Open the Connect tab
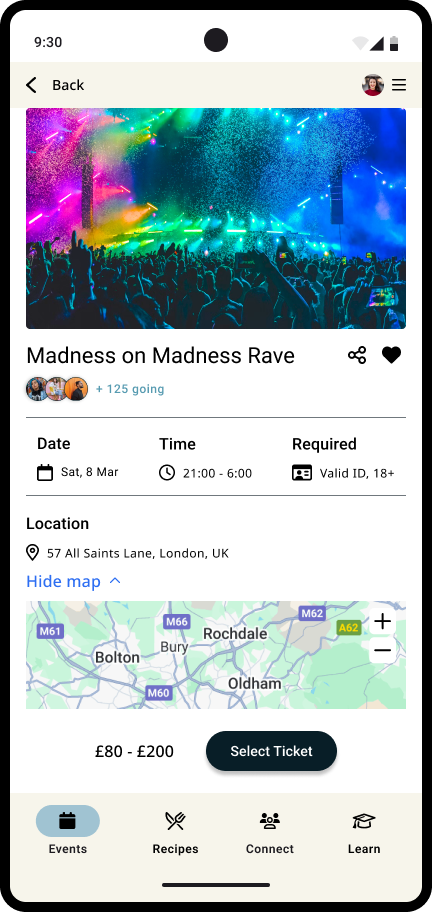This screenshot has width=432, height=912. pyautogui.click(x=269, y=830)
